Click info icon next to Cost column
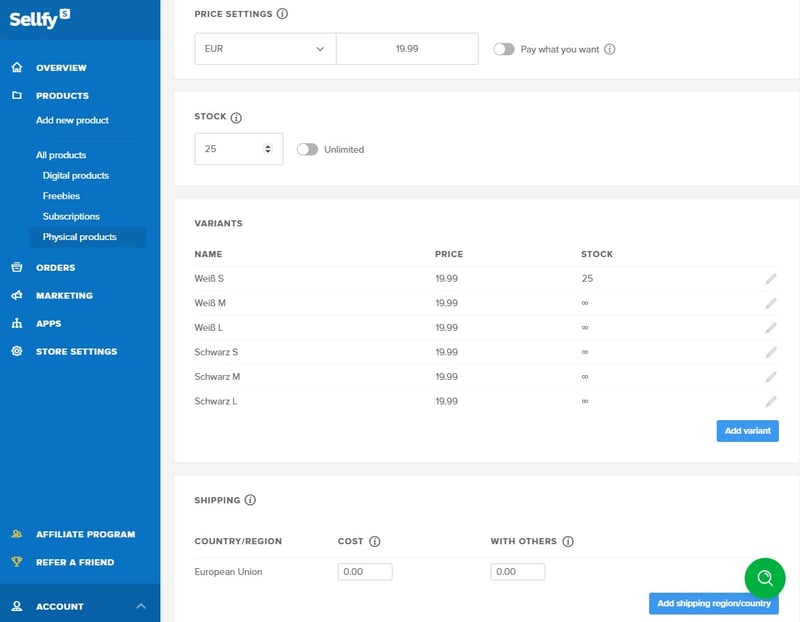This screenshot has width=800, height=622. pyautogui.click(x=375, y=542)
